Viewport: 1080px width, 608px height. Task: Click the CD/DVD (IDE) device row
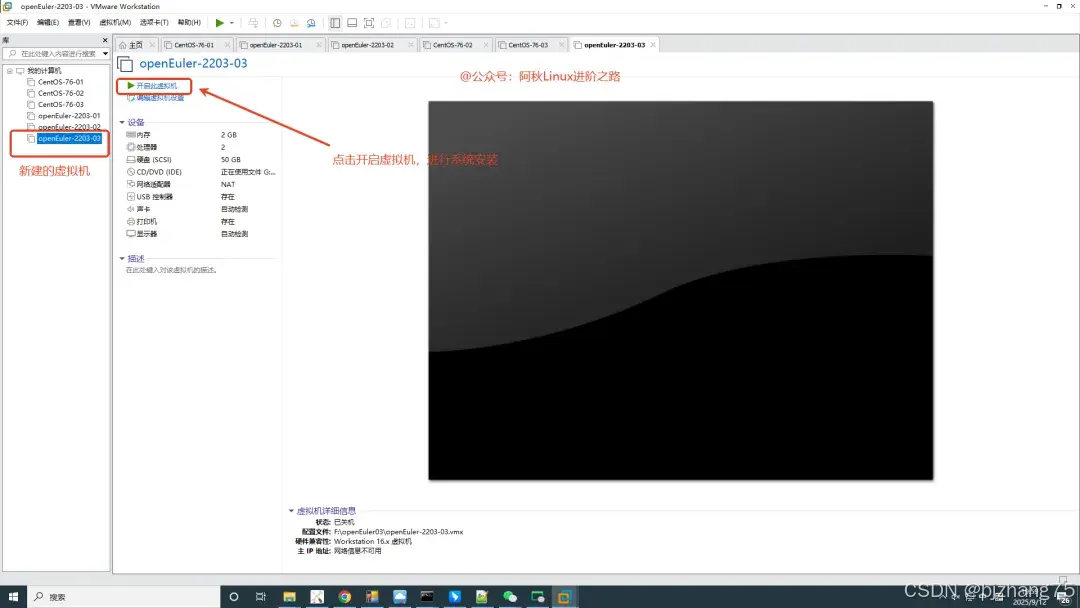click(201, 172)
